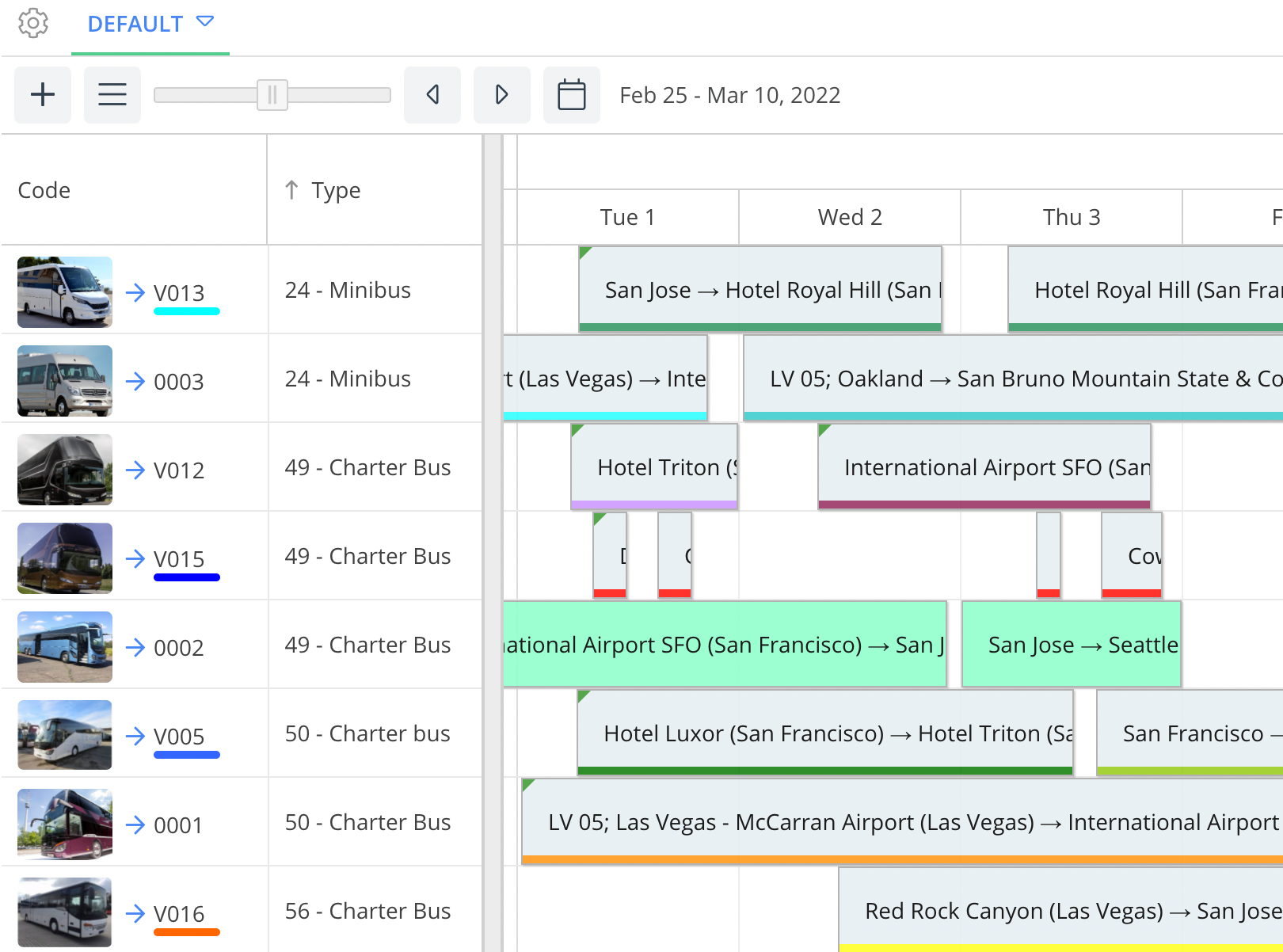Open the green International Airport SFO → San J booking
Viewport: 1283px width, 952px height.
(x=725, y=644)
